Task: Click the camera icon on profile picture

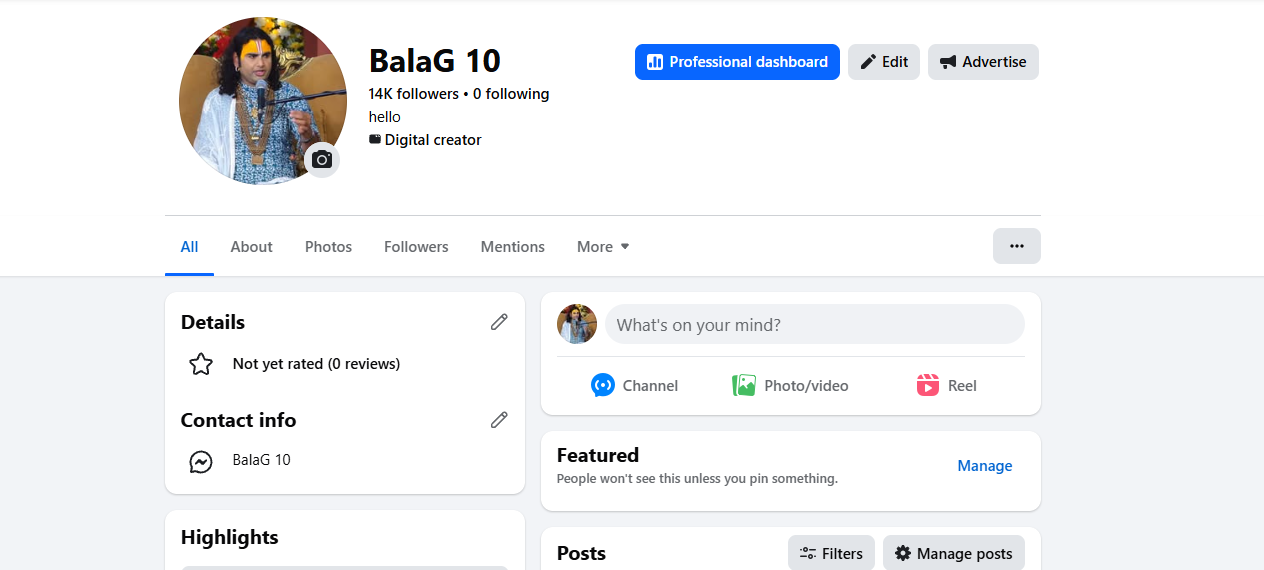Action: 322,160
